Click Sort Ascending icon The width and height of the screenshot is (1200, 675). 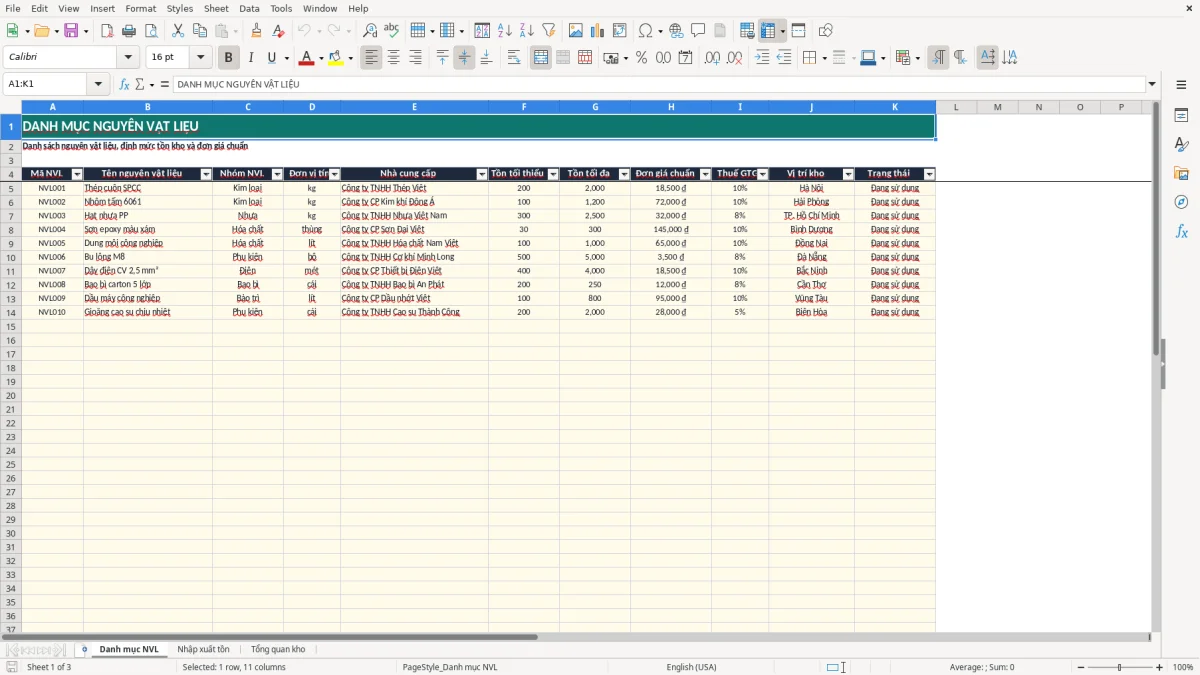click(x=505, y=31)
